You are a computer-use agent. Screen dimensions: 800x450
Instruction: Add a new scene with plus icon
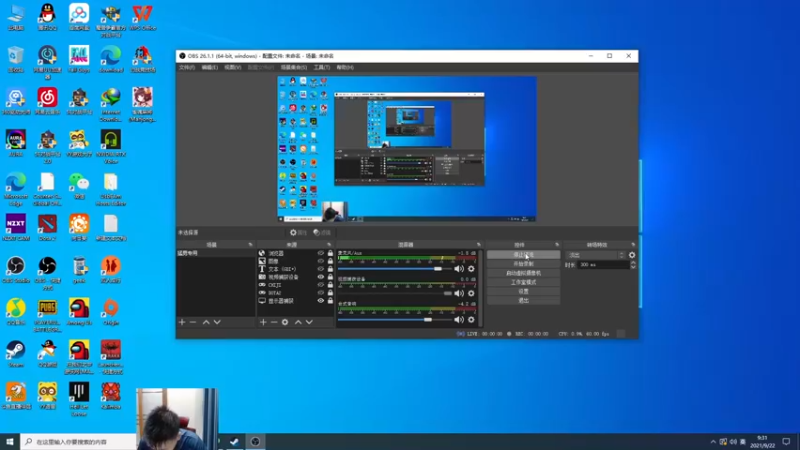coord(182,322)
